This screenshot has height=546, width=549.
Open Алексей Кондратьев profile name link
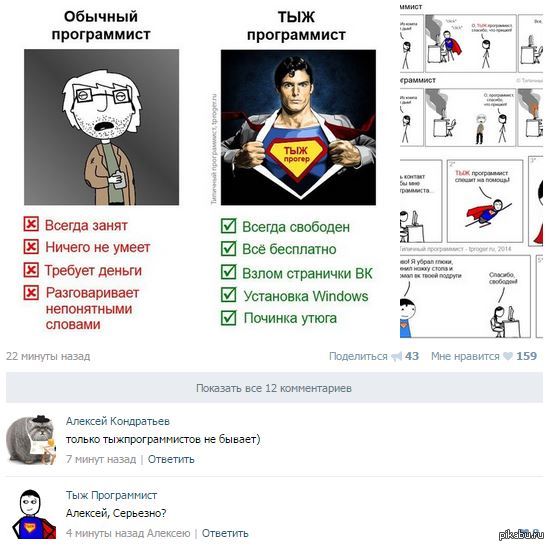coord(118,421)
